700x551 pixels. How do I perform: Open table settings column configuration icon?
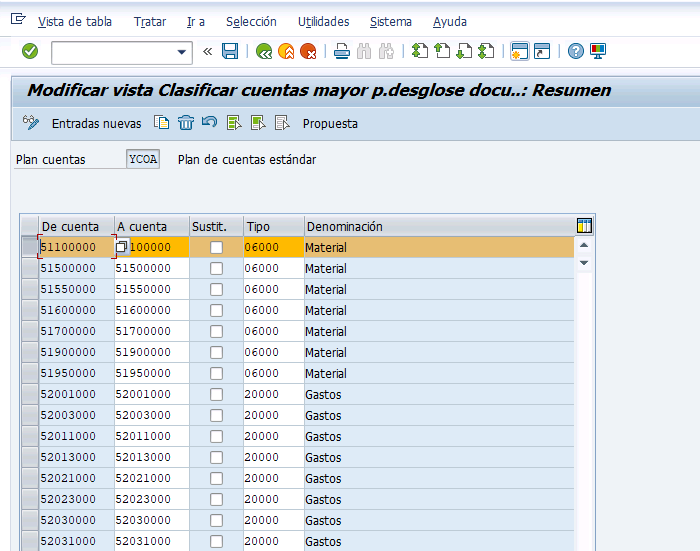[584, 226]
